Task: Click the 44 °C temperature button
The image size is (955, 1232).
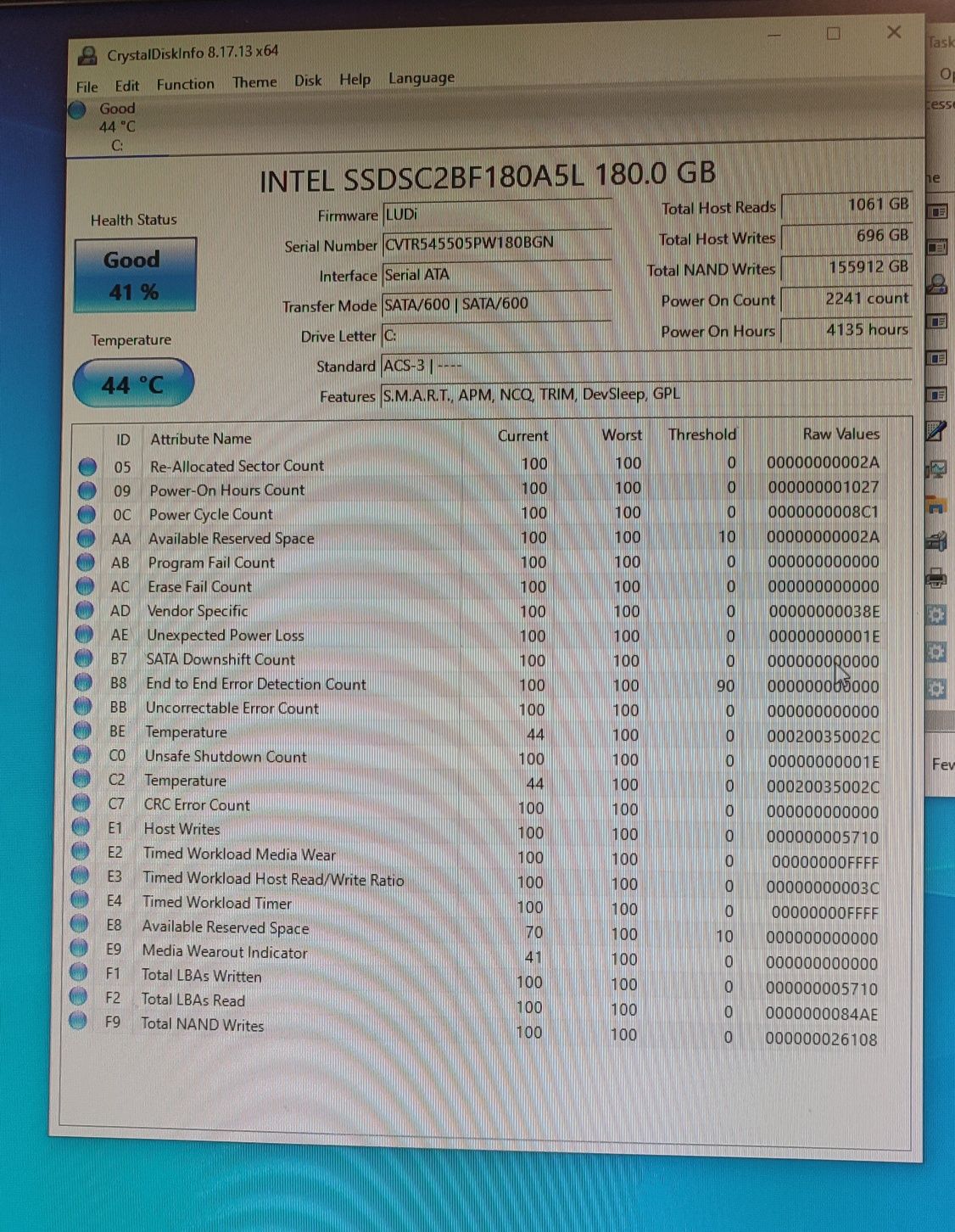Action: click(x=133, y=384)
